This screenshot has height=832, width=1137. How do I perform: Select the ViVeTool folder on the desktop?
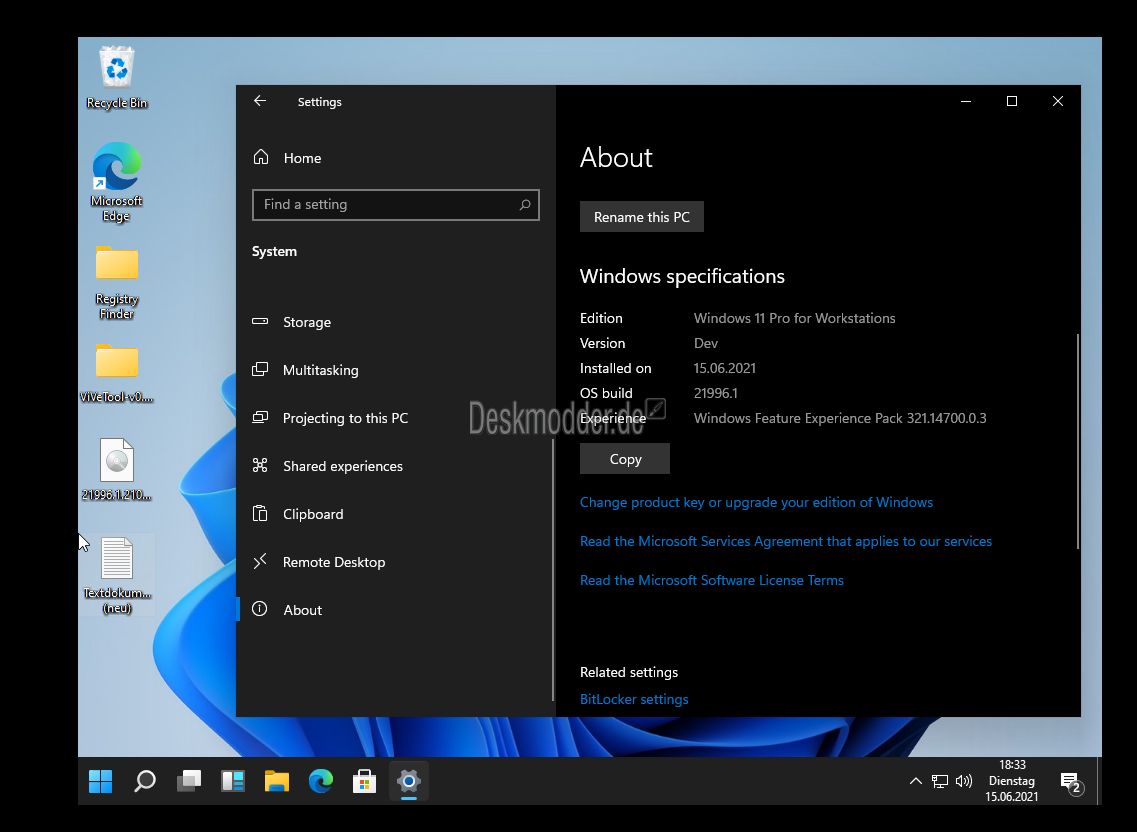click(x=117, y=374)
